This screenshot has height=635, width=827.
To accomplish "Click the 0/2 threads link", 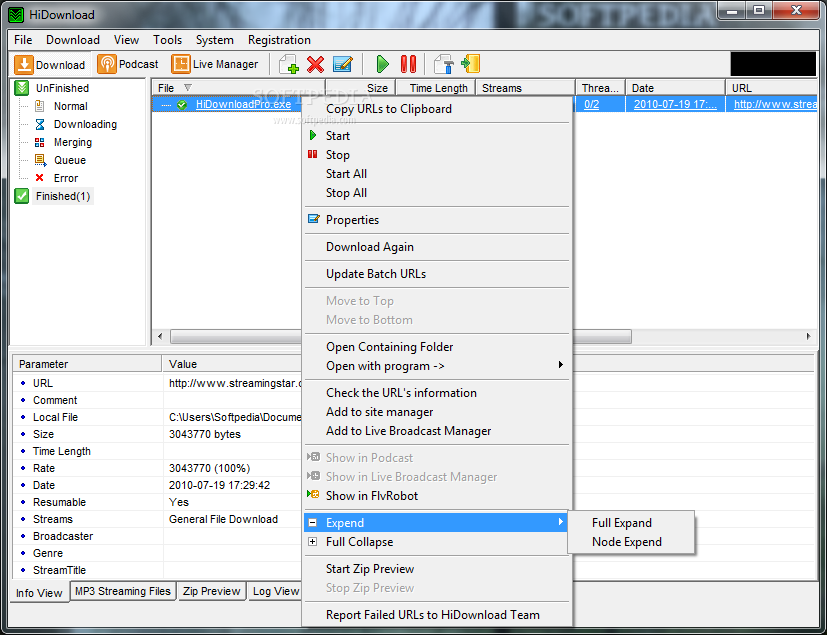I will click(x=591, y=104).
